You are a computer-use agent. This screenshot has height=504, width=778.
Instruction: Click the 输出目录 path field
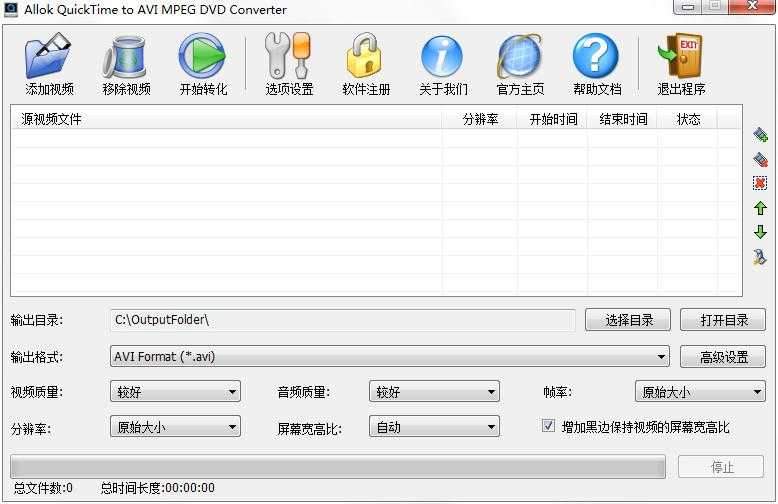pos(343,320)
